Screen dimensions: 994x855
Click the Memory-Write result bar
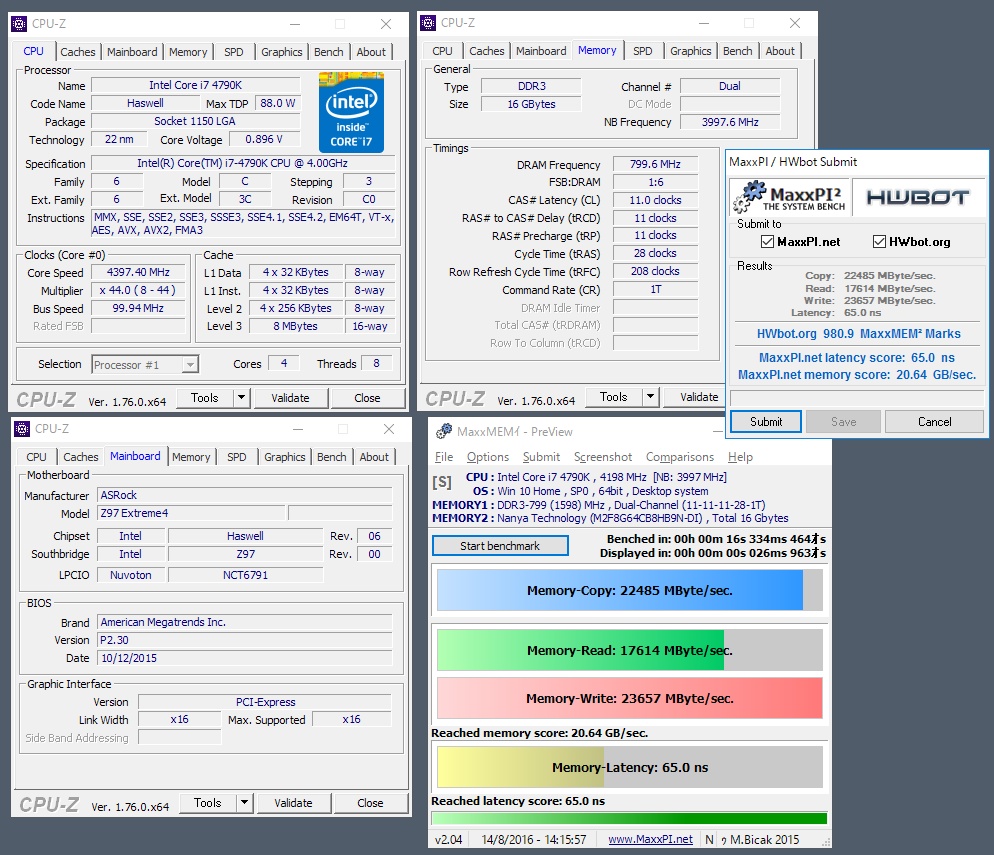(629, 698)
